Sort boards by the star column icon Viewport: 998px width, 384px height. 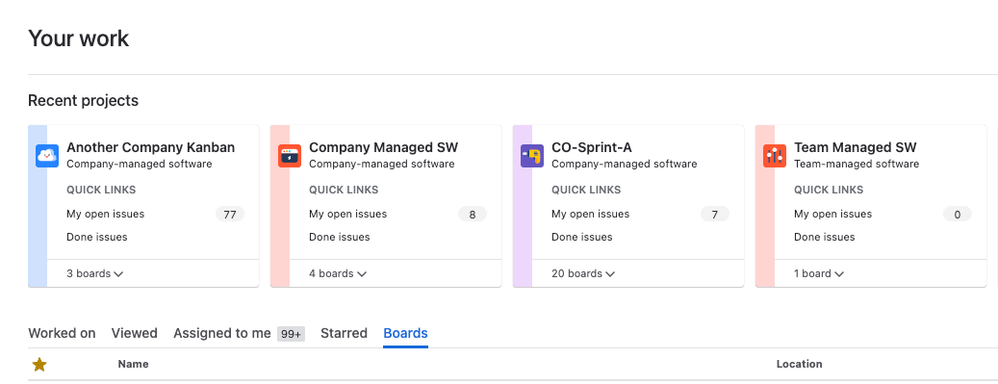pyautogui.click(x=39, y=364)
